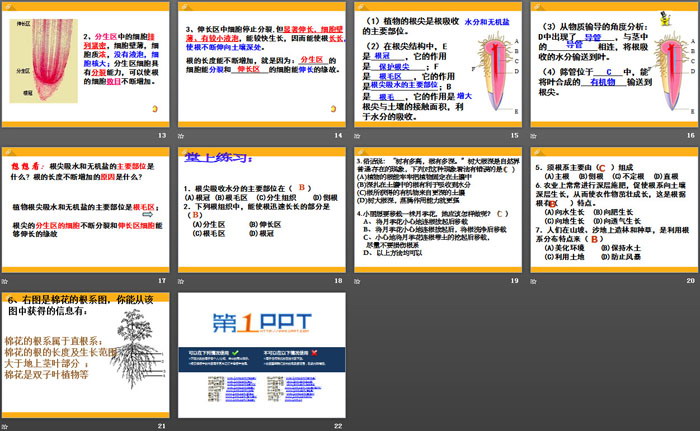700x431 pixels.
Task: Select slide 15 thumbnail with root diagram questions
Action: point(438,65)
